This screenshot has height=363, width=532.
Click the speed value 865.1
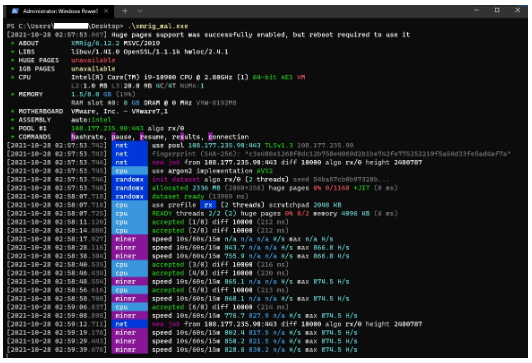click(234, 282)
